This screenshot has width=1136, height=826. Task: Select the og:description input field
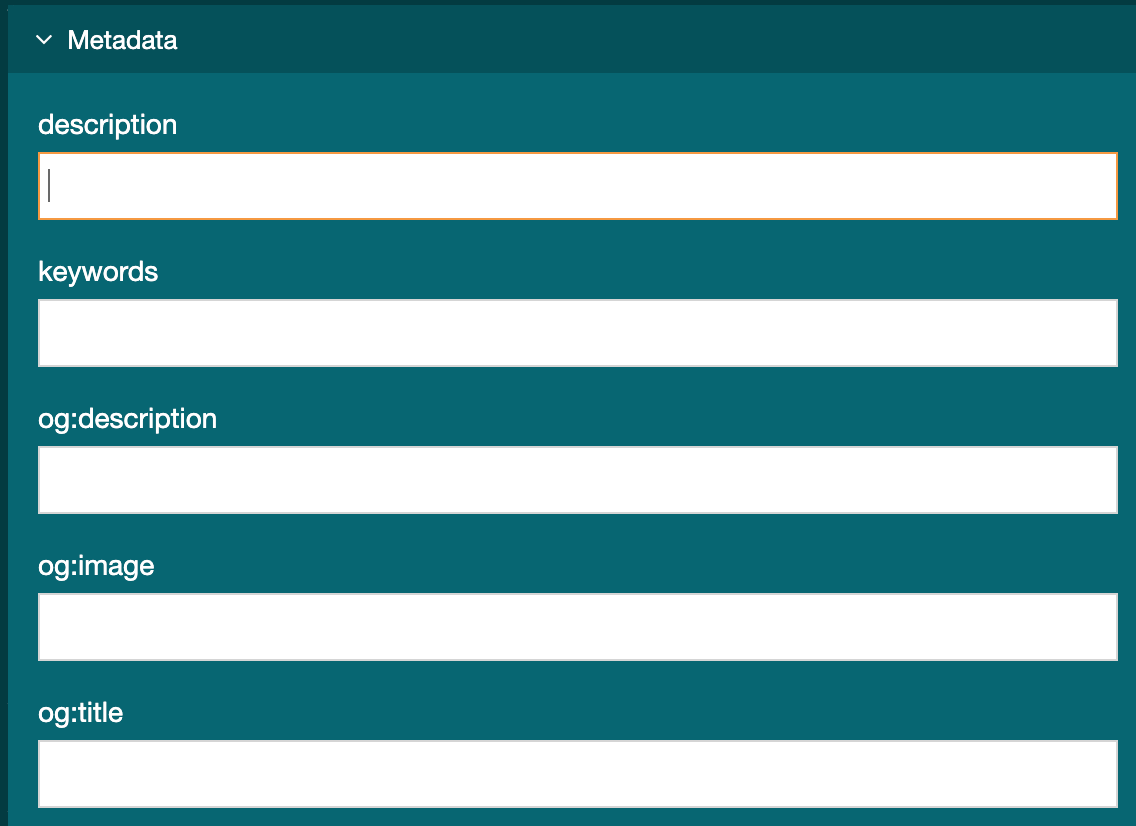[577, 480]
